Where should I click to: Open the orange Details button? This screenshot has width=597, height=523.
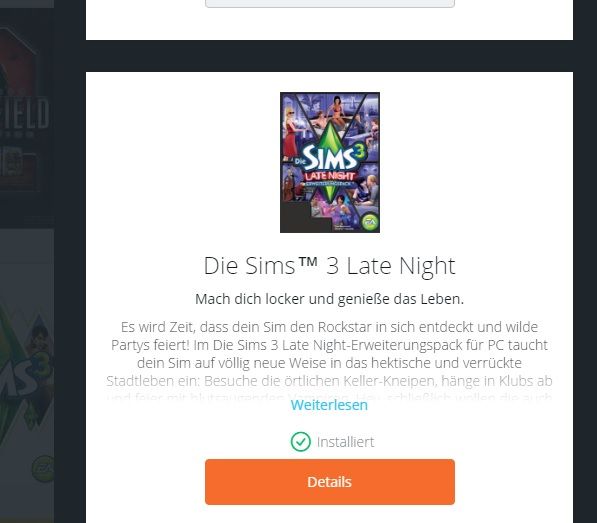click(x=330, y=482)
